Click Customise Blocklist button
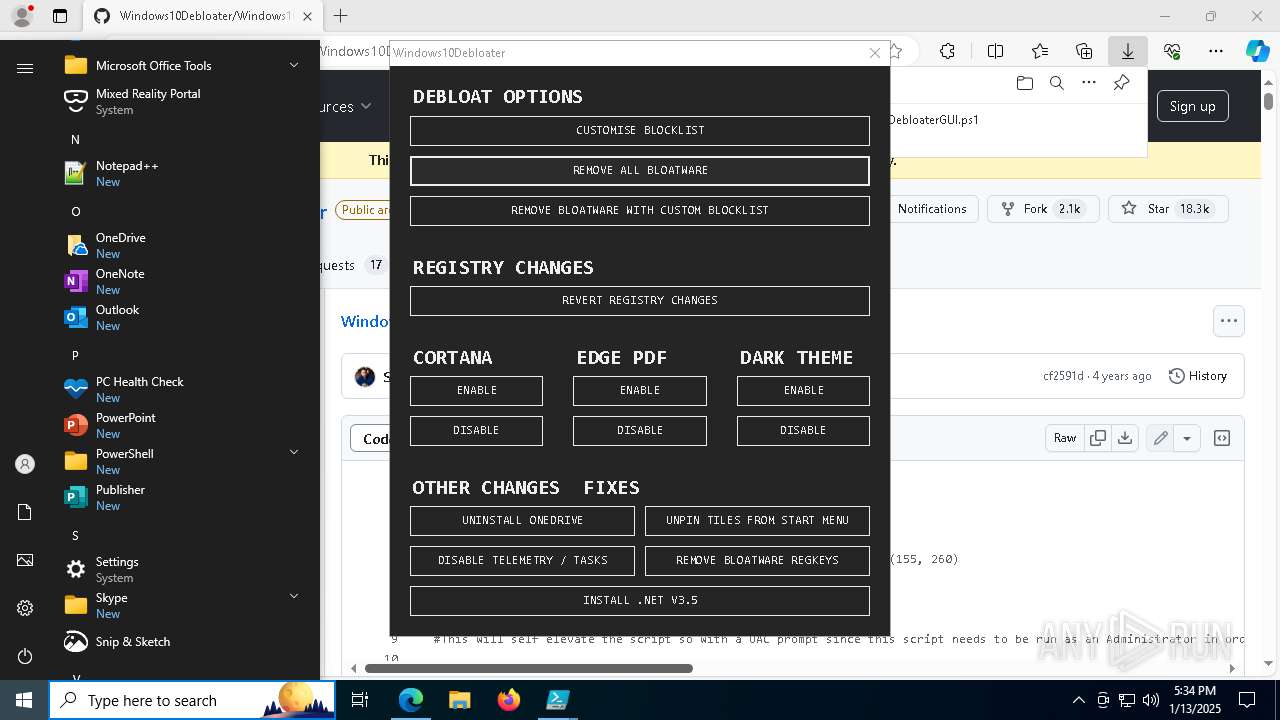The image size is (1280, 720). click(640, 131)
